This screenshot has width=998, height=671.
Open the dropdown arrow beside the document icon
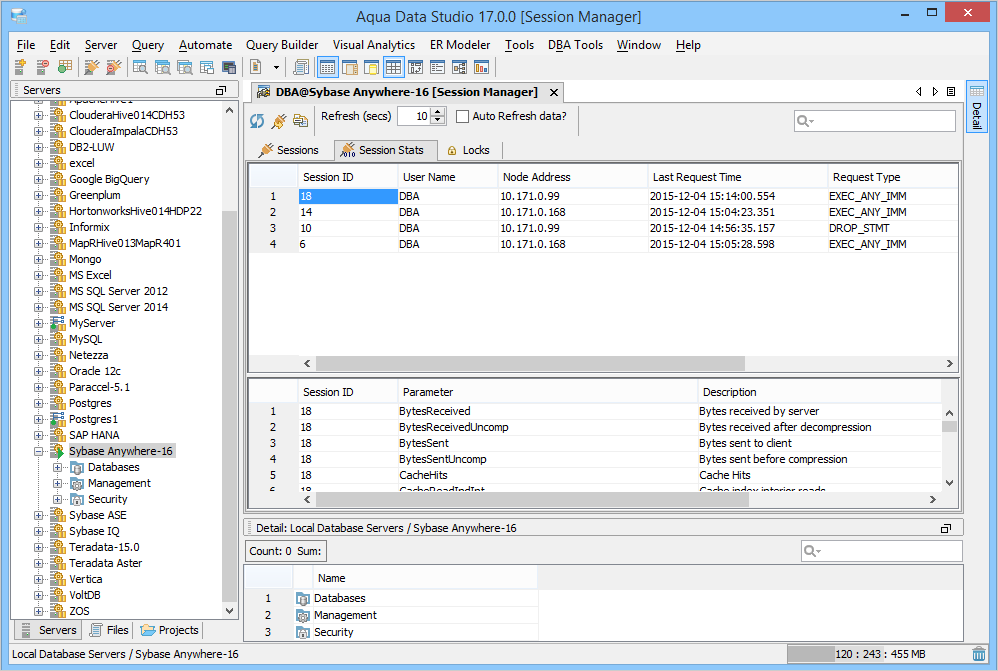point(276,67)
